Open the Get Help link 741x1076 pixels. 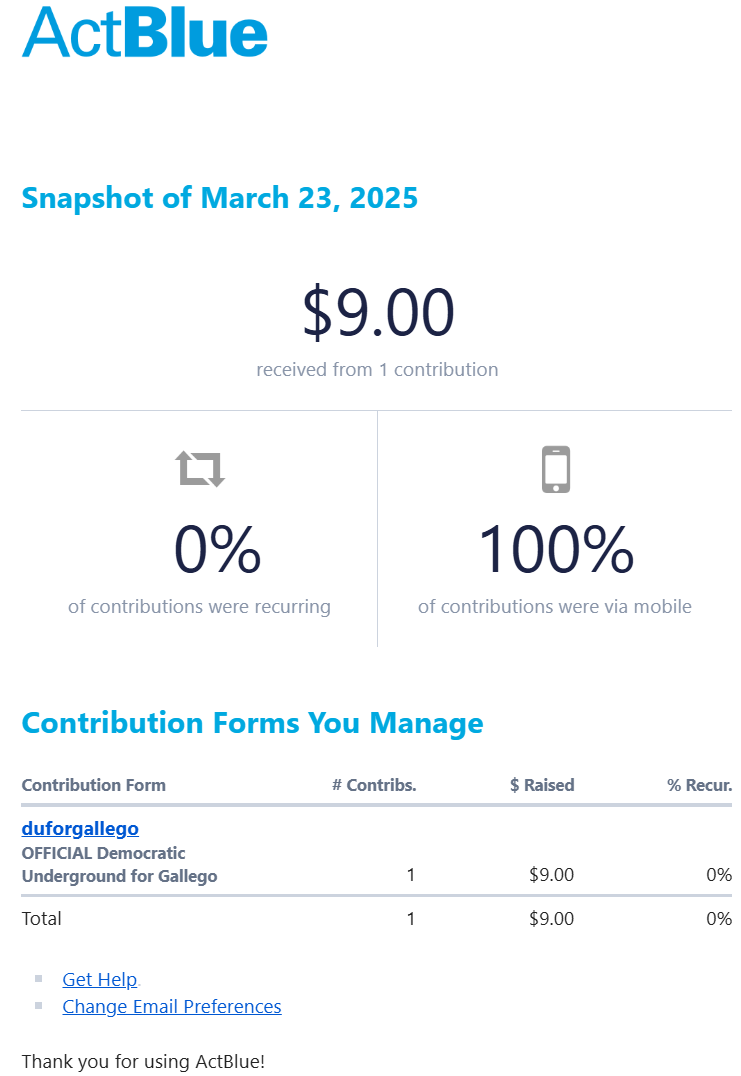pos(99,979)
